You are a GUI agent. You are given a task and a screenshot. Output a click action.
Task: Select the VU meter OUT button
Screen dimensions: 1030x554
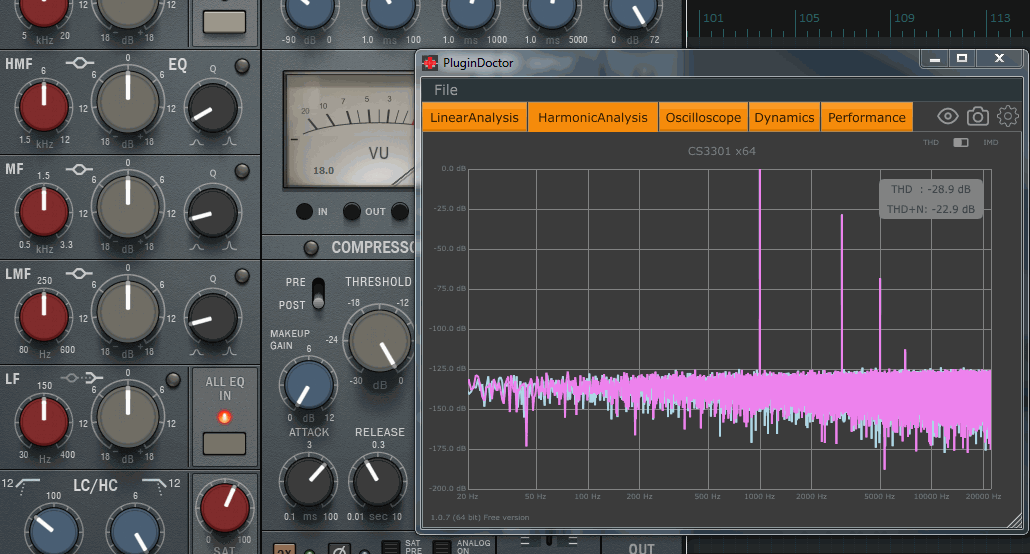[x=351, y=212]
